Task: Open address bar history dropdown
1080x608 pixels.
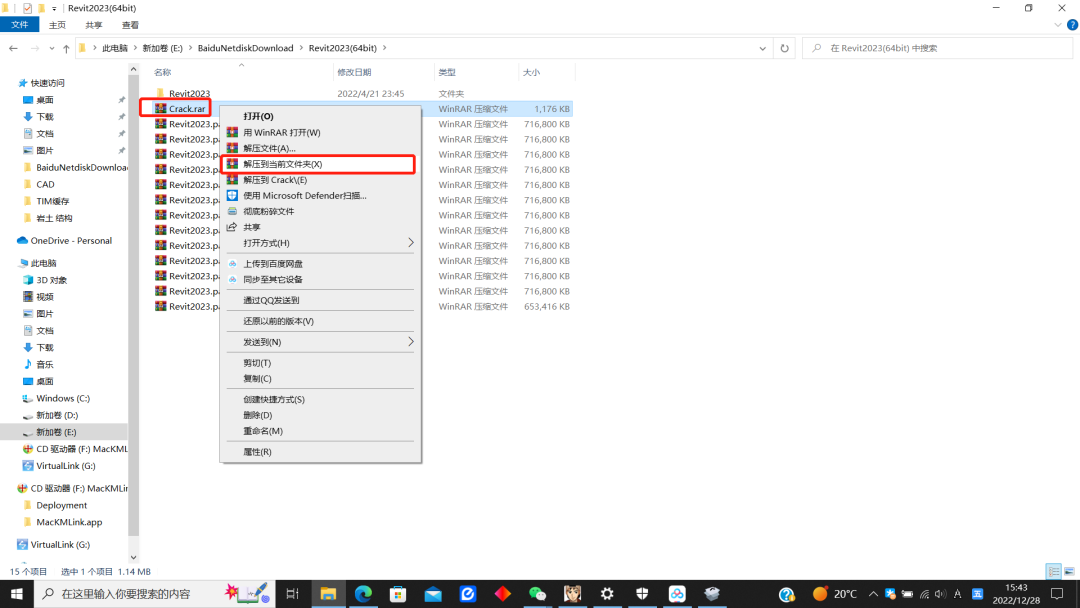Action: 762,48
